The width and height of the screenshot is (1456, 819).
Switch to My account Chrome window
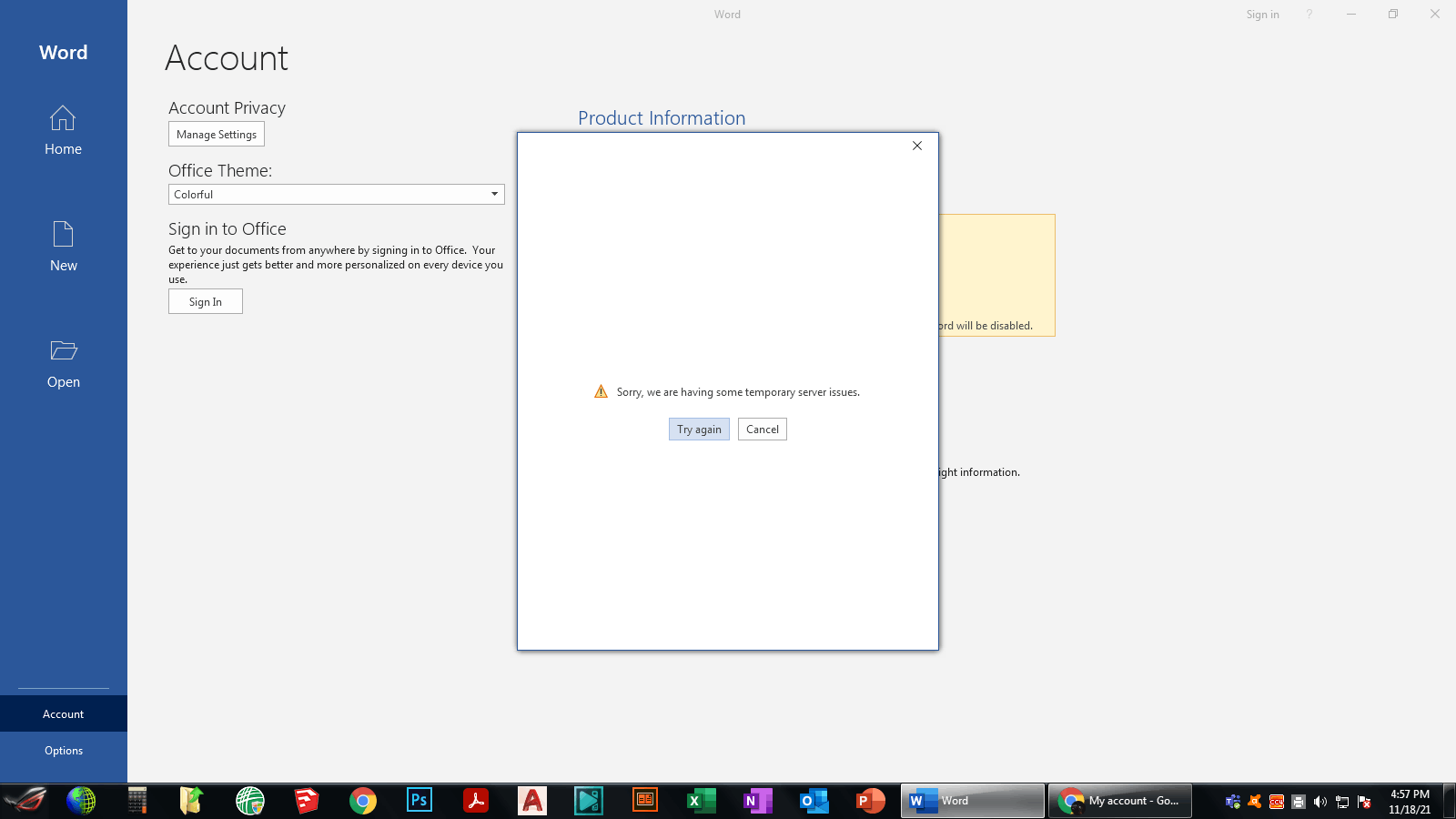(1120, 801)
